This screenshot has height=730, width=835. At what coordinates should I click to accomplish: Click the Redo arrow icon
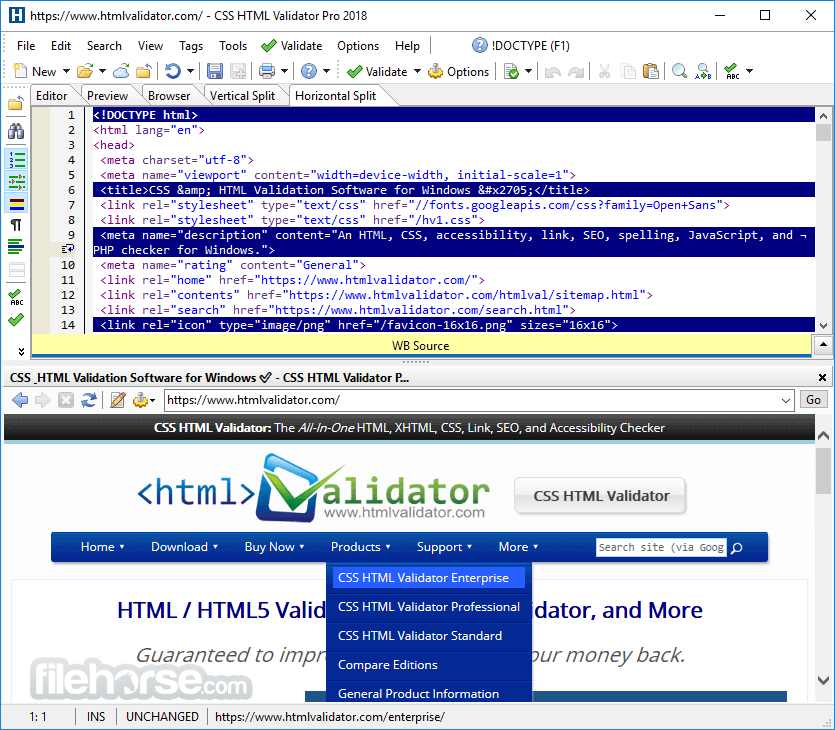point(576,71)
